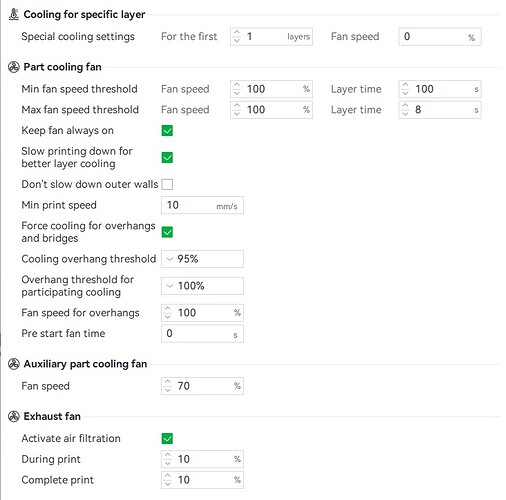
Task: Click Complete print exhaust fan spinner
Action: tap(202, 480)
